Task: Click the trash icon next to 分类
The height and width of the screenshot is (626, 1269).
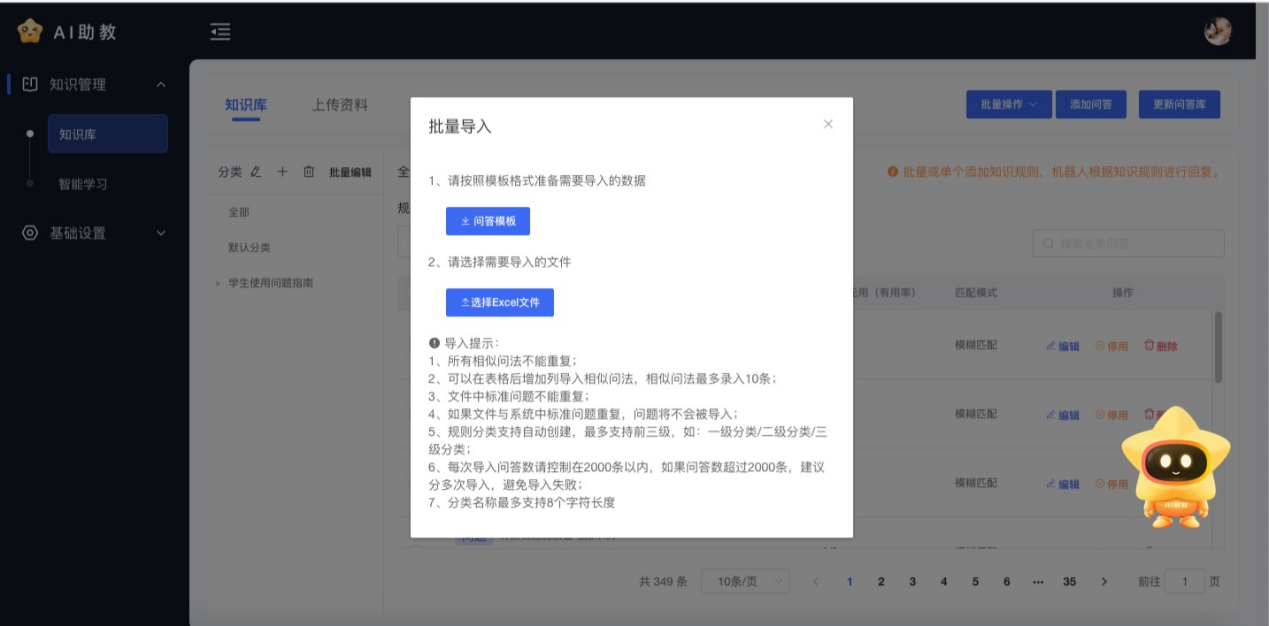Action: click(308, 172)
